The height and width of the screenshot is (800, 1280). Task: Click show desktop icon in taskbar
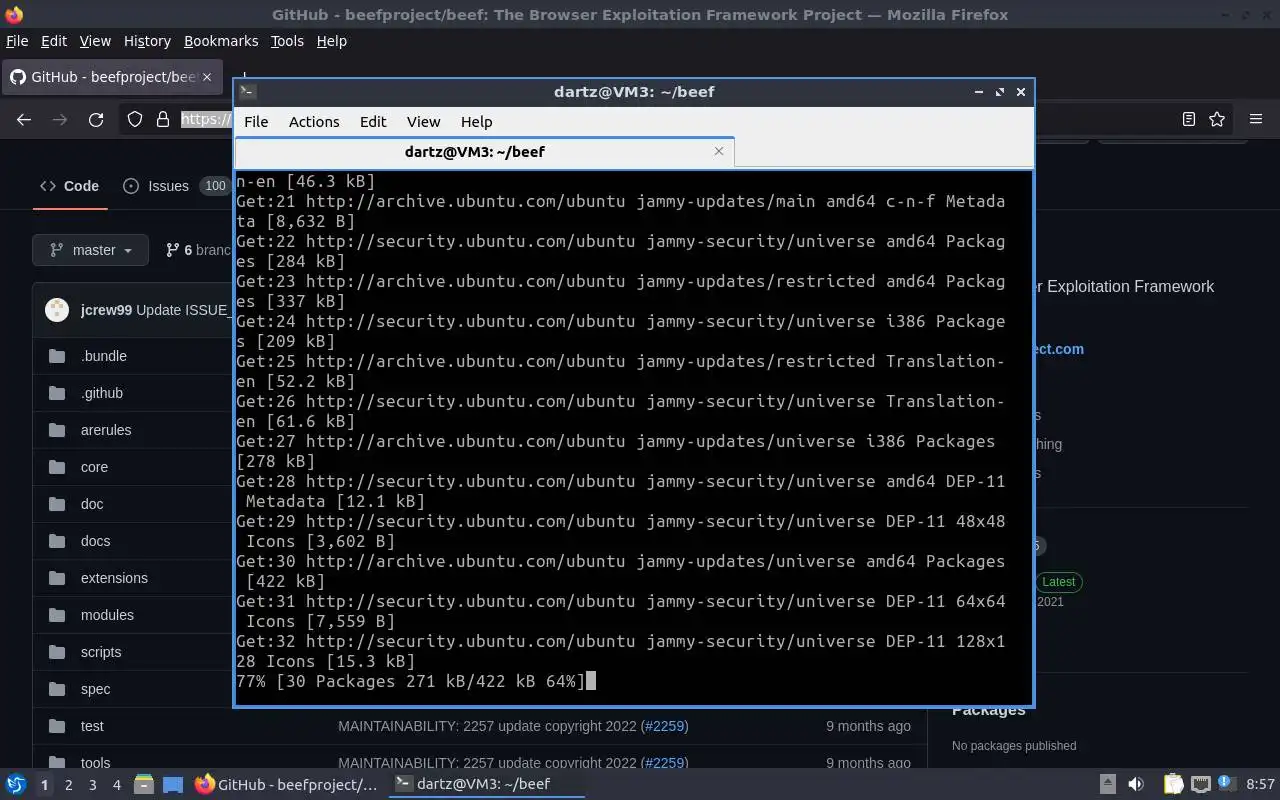click(x=173, y=784)
